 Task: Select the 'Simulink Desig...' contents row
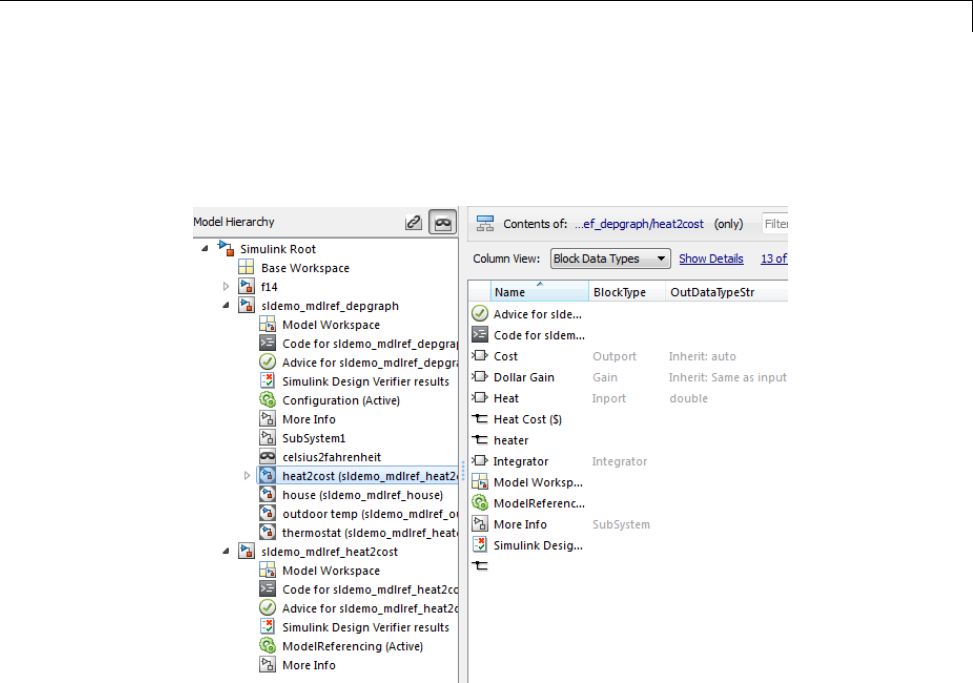(538, 545)
